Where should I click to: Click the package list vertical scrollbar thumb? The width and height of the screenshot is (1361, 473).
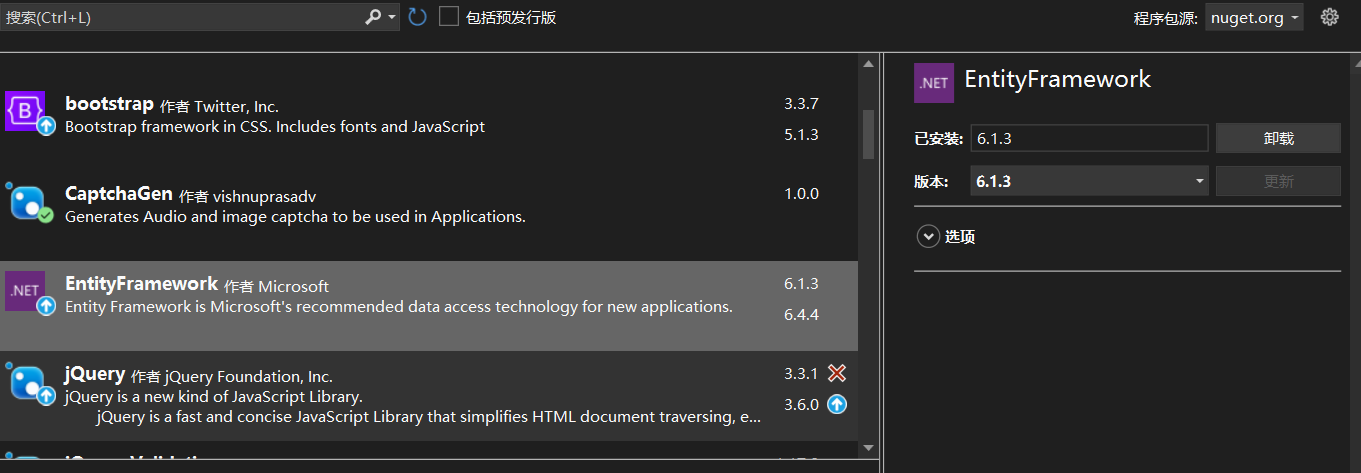(868, 133)
